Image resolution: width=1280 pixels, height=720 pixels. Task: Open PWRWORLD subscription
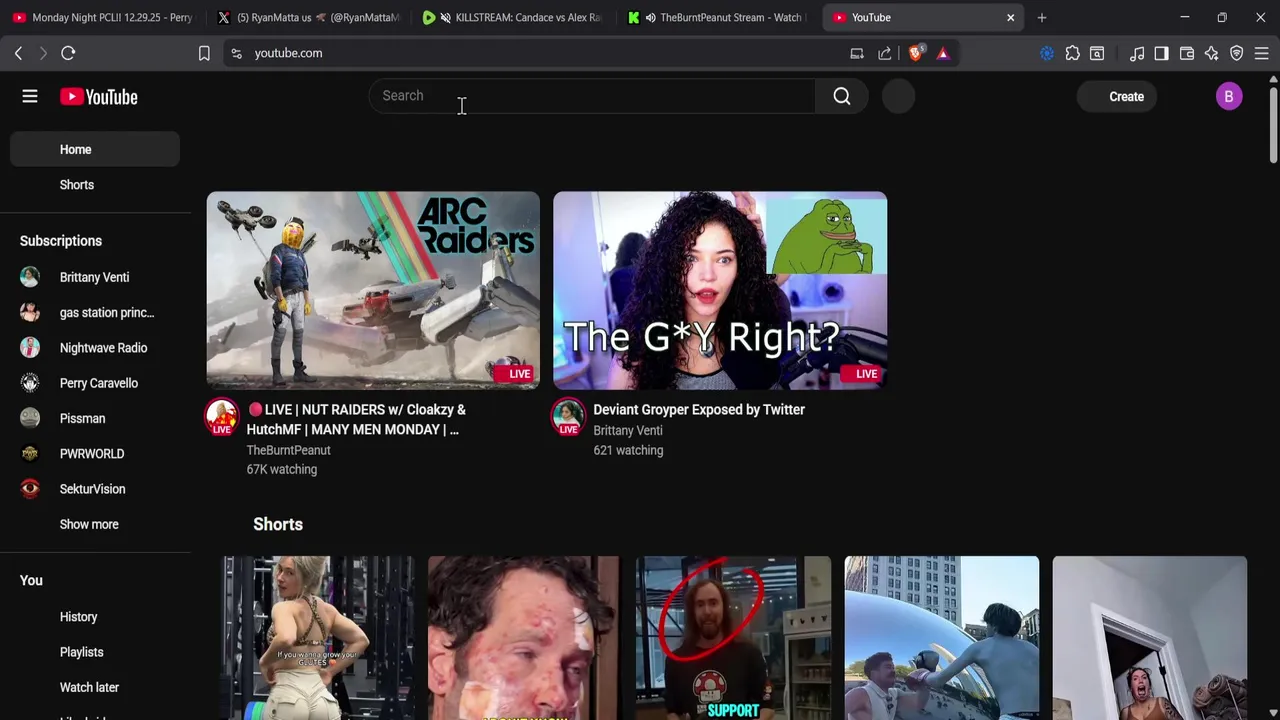pos(95,454)
